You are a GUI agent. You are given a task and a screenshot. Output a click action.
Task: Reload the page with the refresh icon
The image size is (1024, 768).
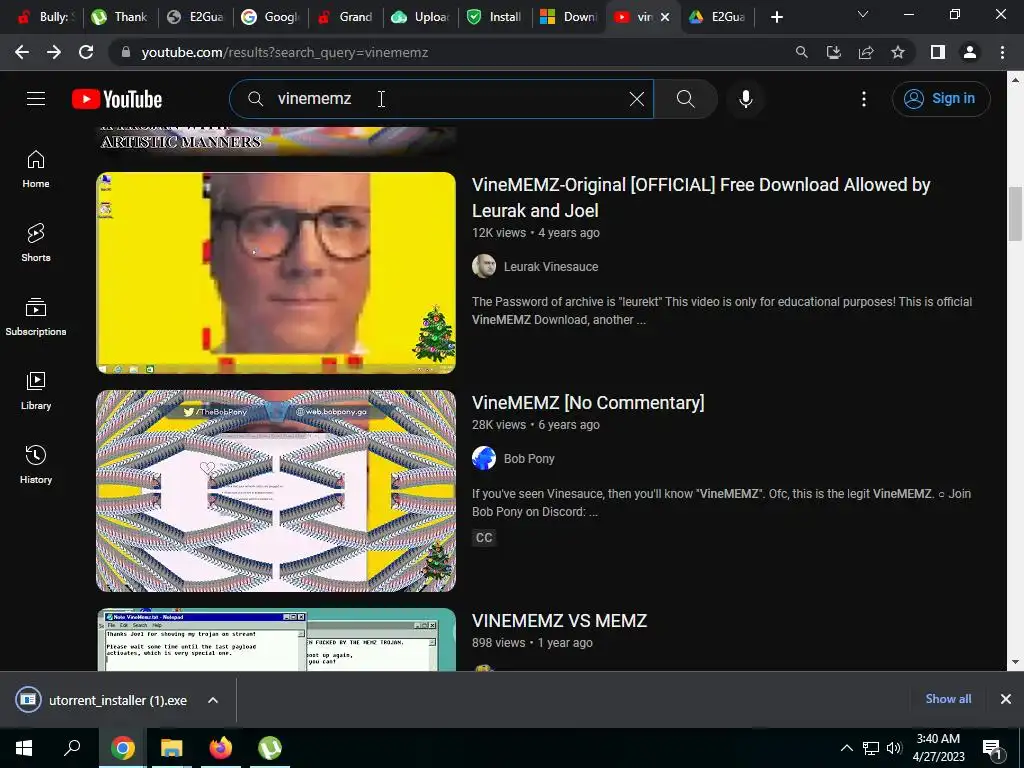86,52
